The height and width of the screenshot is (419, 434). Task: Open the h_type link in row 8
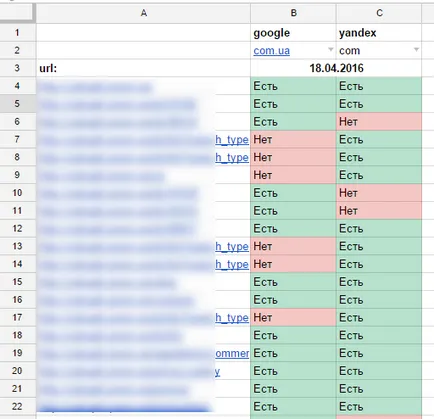click(x=232, y=157)
